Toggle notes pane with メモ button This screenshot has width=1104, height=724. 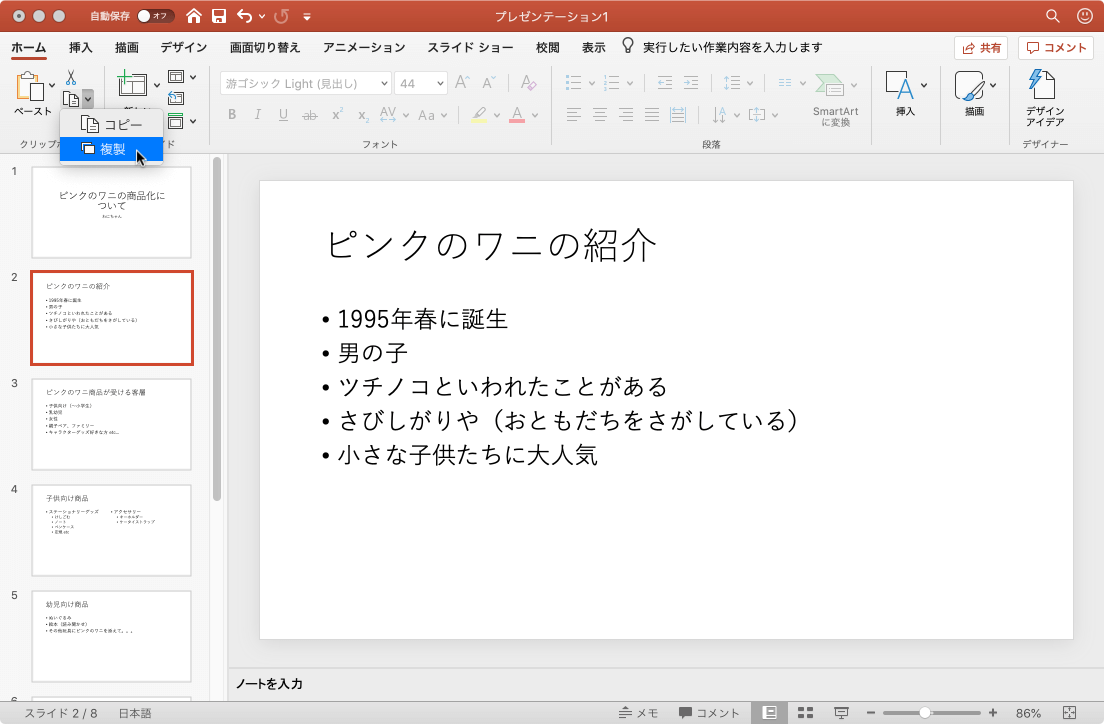tap(638, 713)
